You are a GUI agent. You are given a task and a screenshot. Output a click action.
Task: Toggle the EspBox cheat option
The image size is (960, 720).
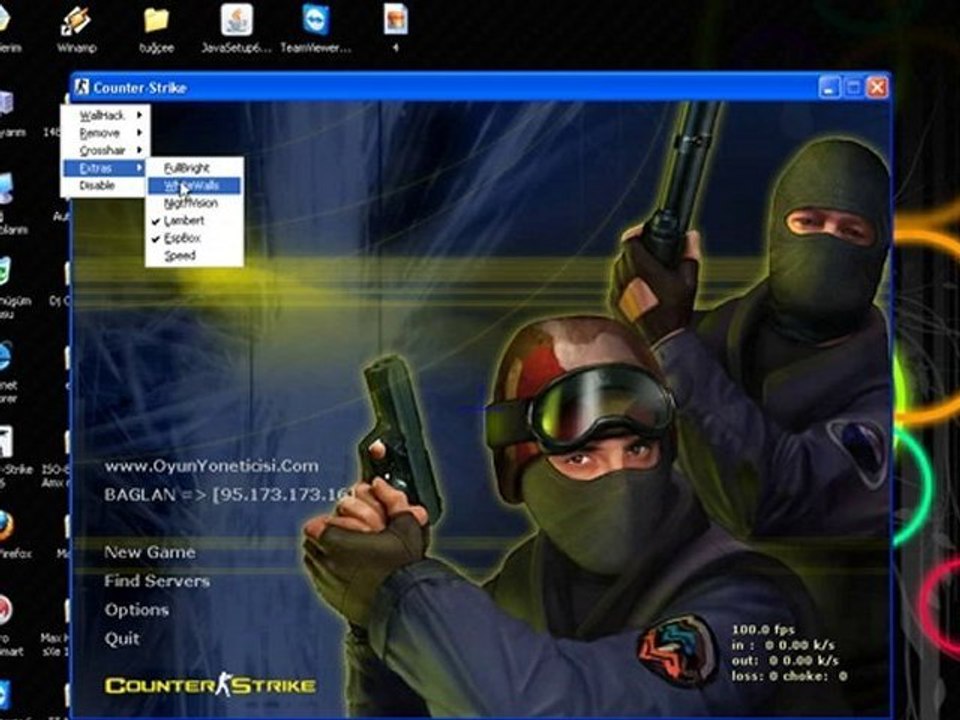coord(195,238)
